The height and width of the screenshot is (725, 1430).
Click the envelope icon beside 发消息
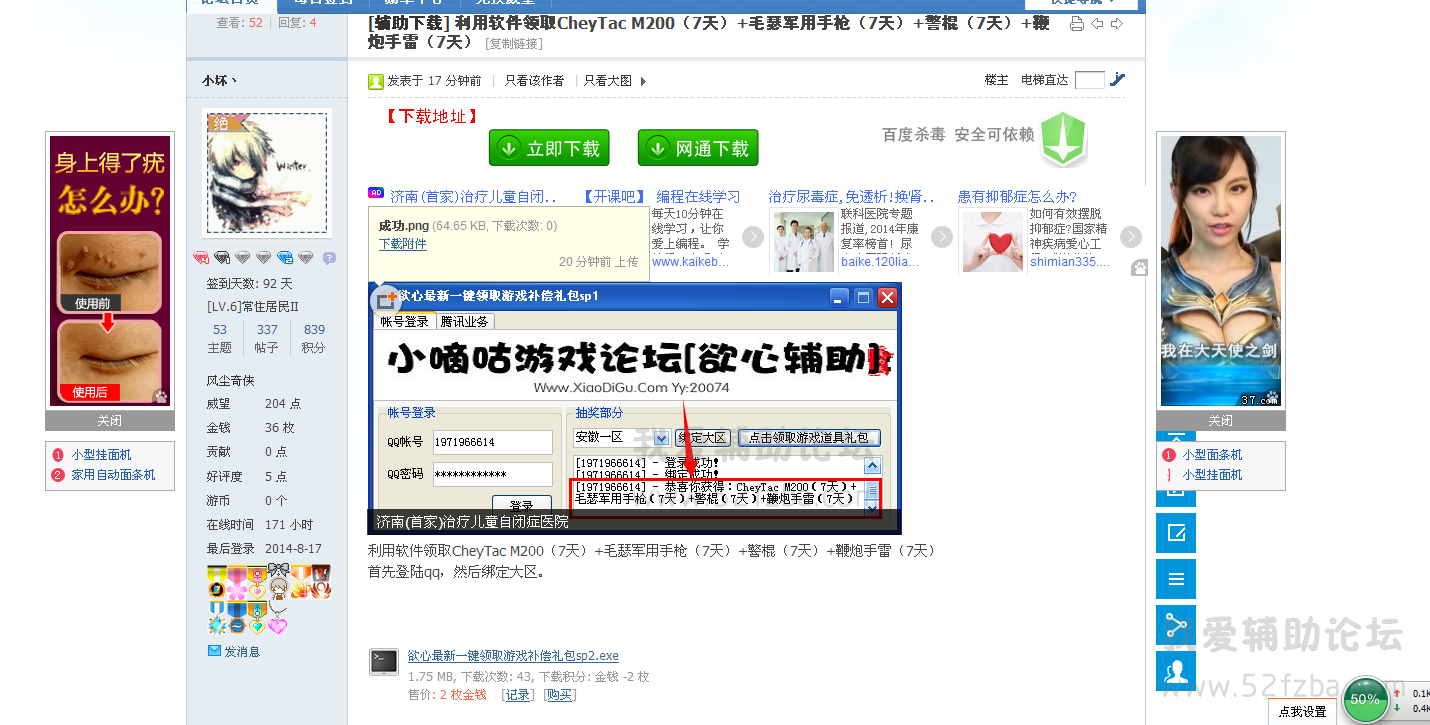coord(214,651)
